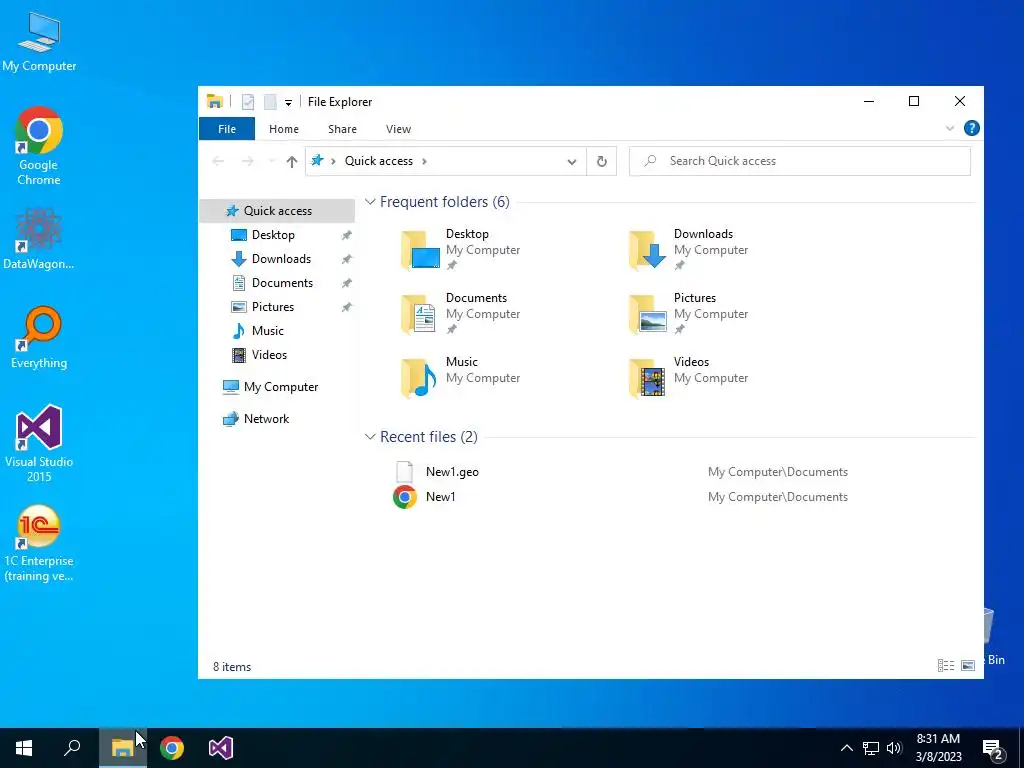The image size is (1024, 768).
Task: Open Chrome from the taskbar
Action: pos(172,748)
